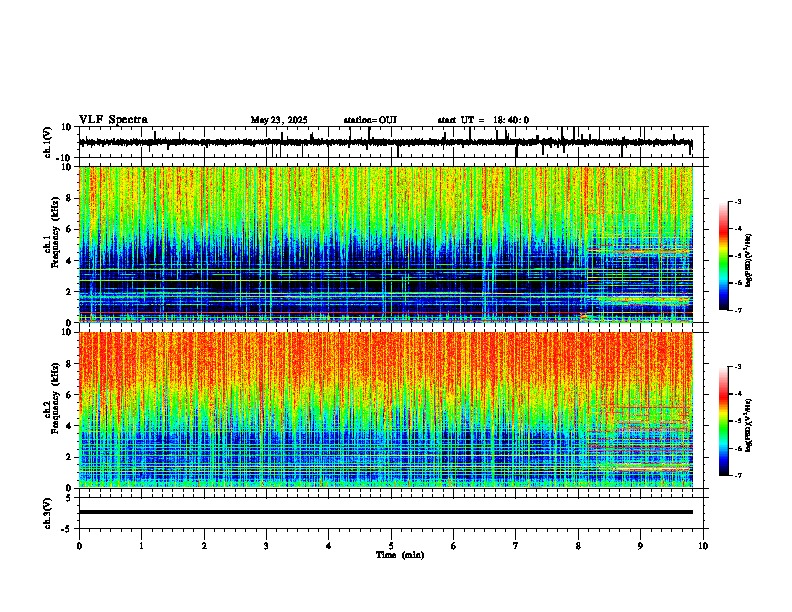Click the ch.1 spectrogram emission band near 4.6 kHz
Screen dimensions: 792x612
(x=639, y=250)
